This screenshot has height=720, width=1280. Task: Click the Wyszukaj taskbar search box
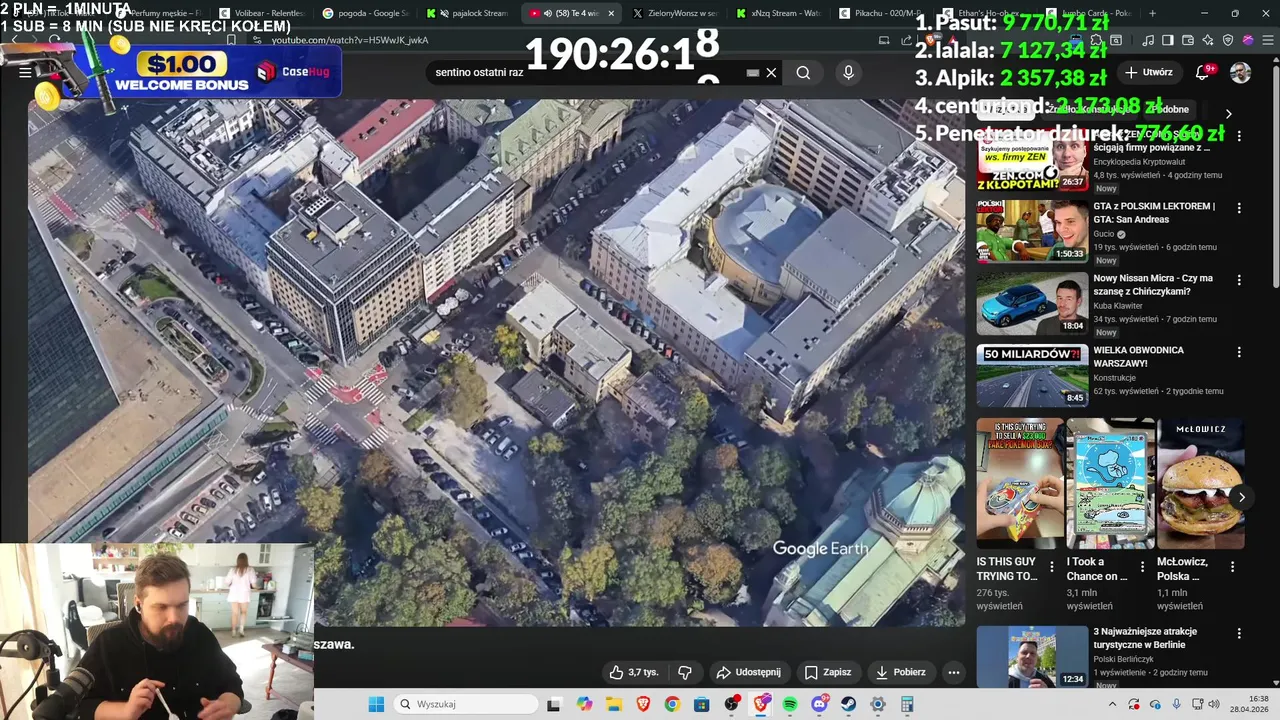click(465, 704)
